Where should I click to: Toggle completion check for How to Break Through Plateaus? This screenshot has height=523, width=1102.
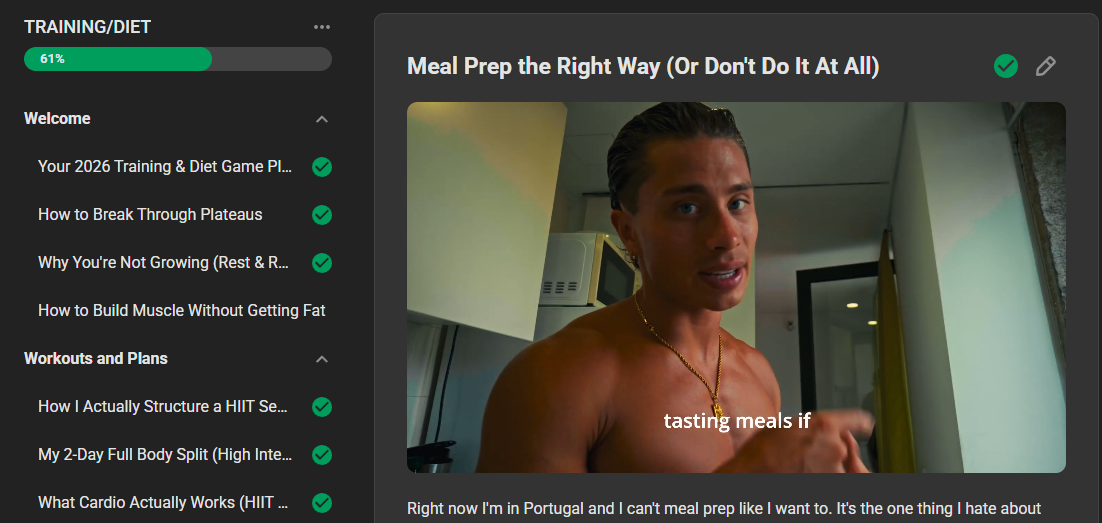click(x=322, y=215)
